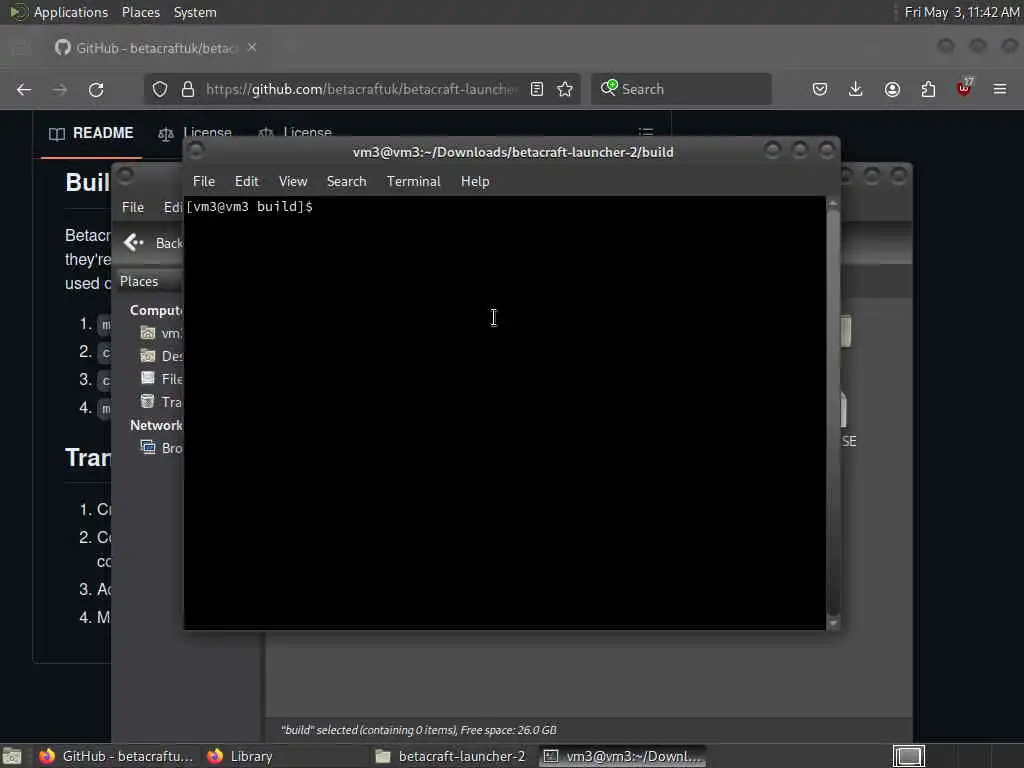This screenshot has height=768, width=1024.
Task: Select Browse Network in sidebar
Action: point(161,448)
